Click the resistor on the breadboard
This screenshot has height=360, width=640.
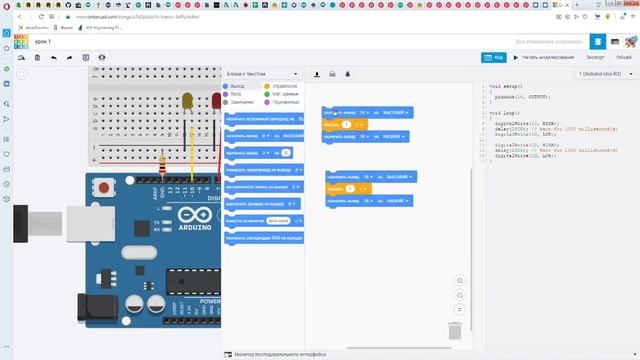coord(162,164)
